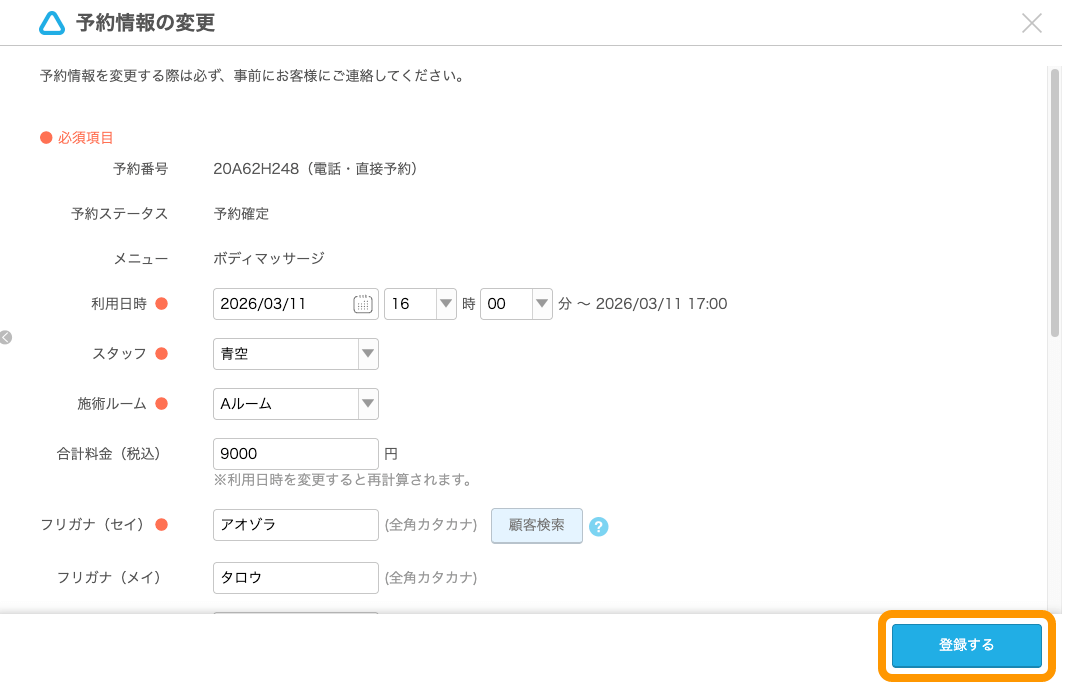Open the hour combo box showing 16
The height and width of the screenshot is (692, 1074).
(x=410, y=303)
